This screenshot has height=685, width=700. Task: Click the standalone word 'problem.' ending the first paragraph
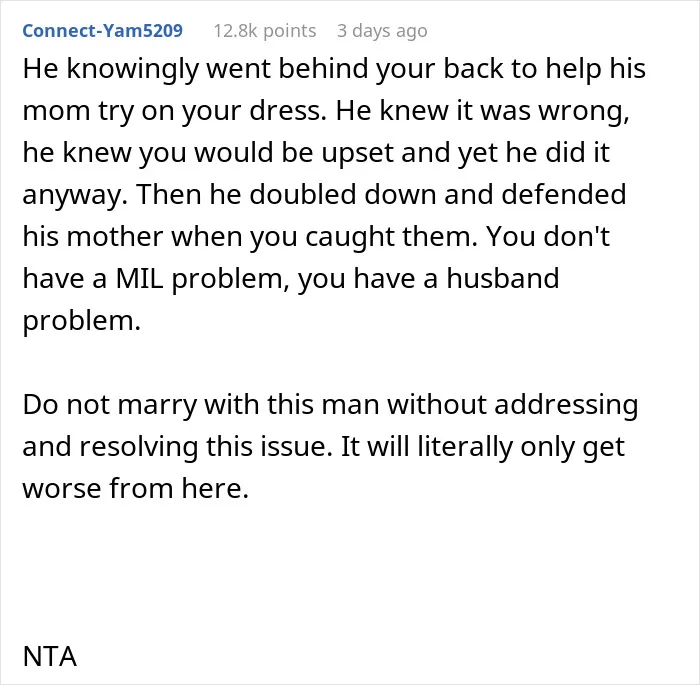pyautogui.click(x=82, y=322)
